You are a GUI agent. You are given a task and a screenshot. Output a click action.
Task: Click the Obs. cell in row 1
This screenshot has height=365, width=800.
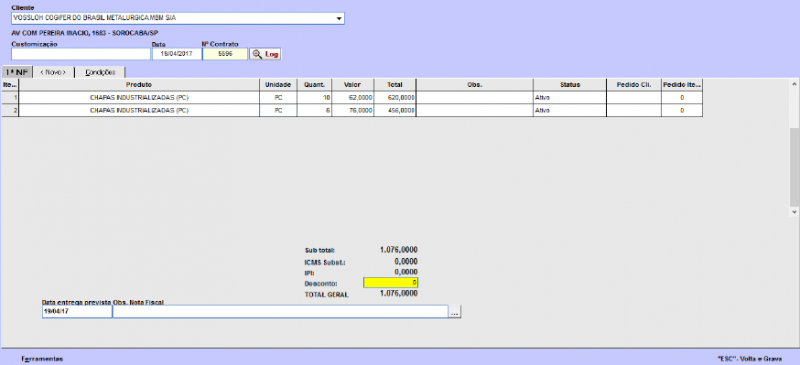pos(474,97)
